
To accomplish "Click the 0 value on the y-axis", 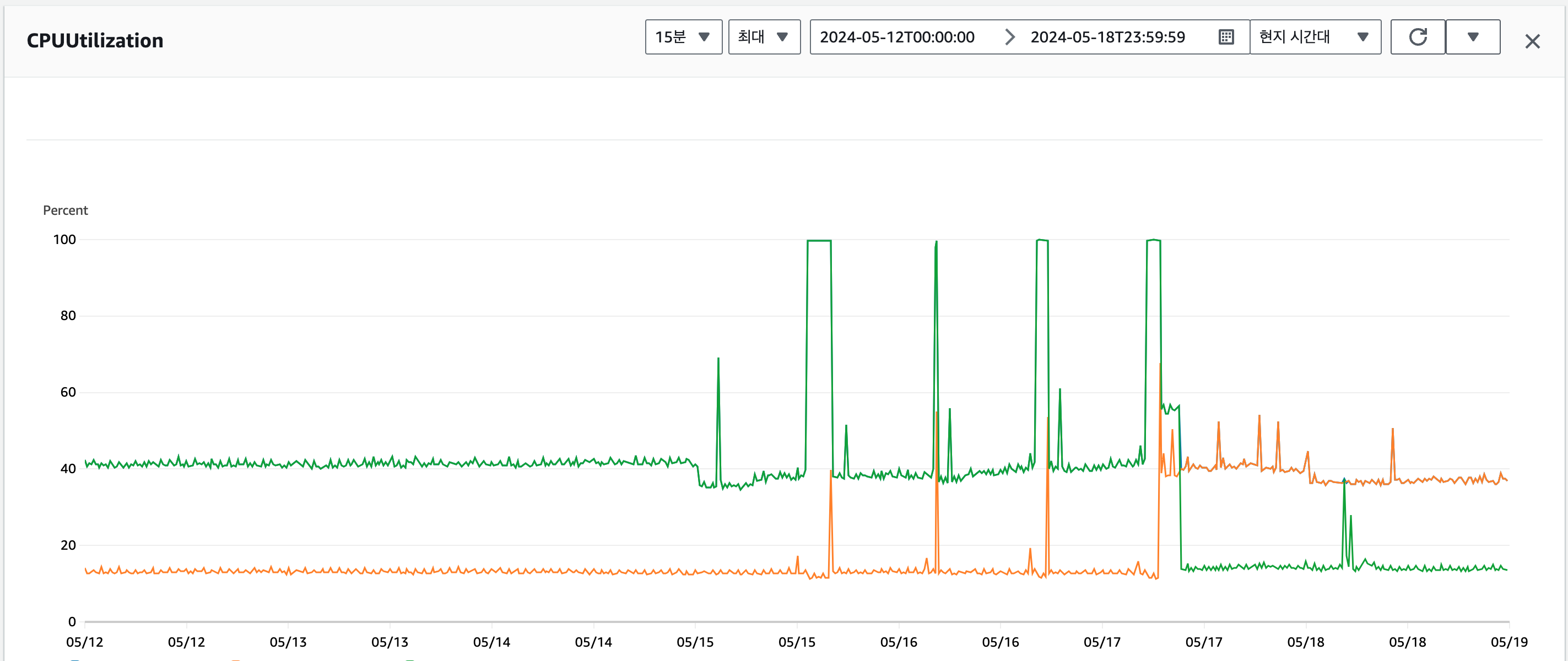I will [72, 621].
